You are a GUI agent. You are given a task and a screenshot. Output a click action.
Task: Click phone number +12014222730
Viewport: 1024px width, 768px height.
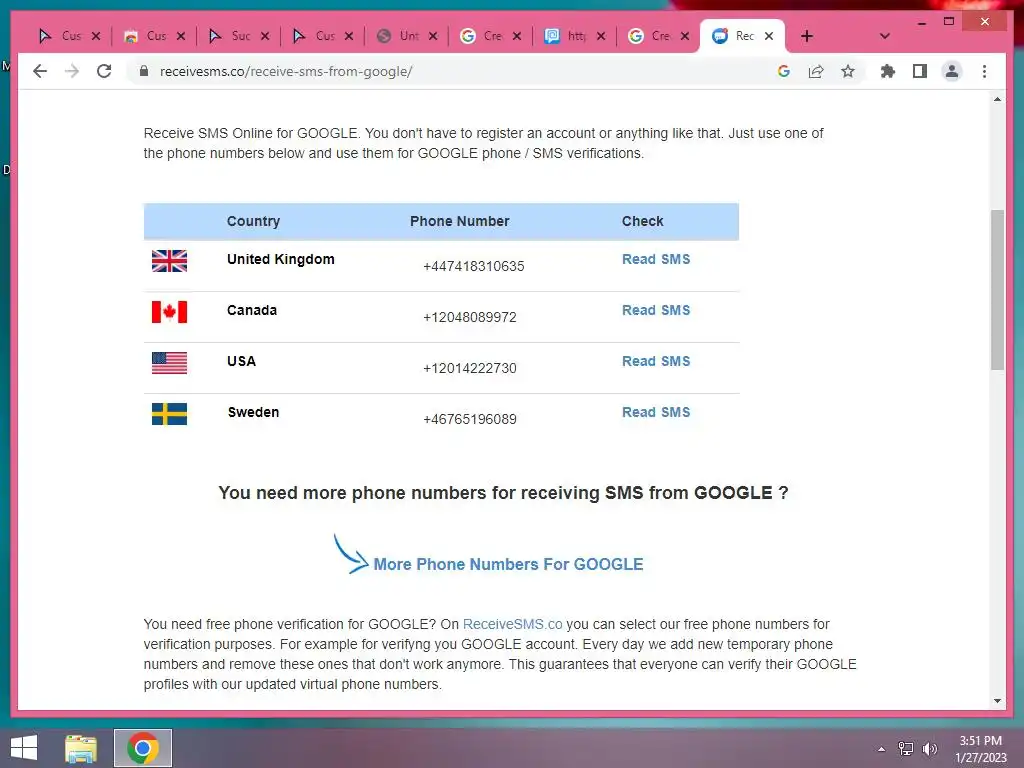pos(470,368)
